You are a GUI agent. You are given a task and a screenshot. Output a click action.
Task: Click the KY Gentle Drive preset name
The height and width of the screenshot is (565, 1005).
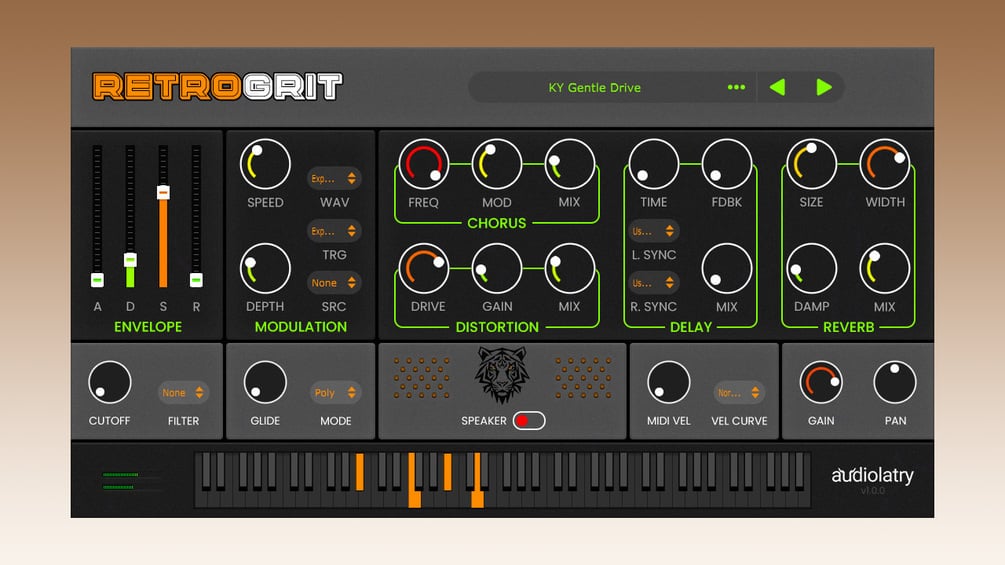594,88
